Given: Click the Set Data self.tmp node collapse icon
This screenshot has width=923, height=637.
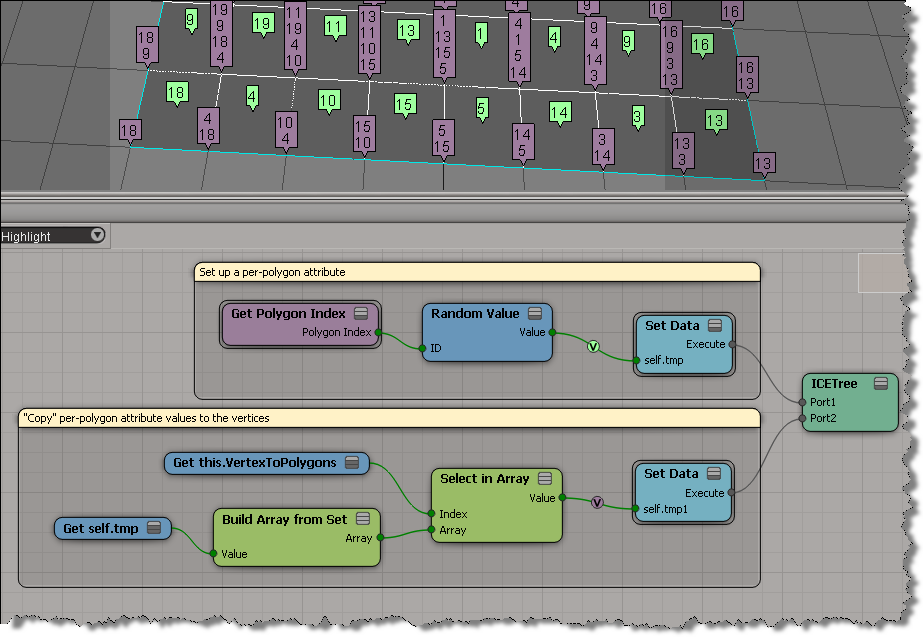Looking at the screenshot, I should coord(716,326).
